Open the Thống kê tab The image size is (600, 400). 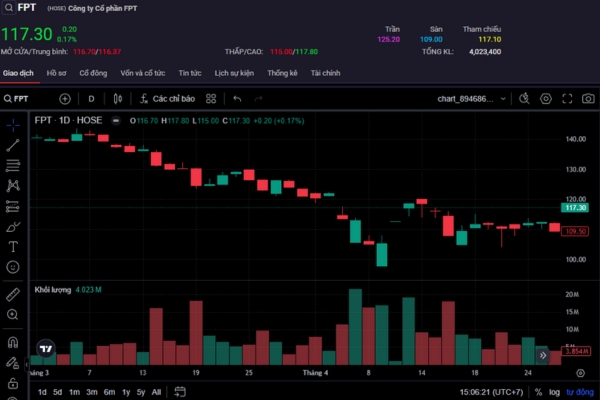click(x=282, y=73)
